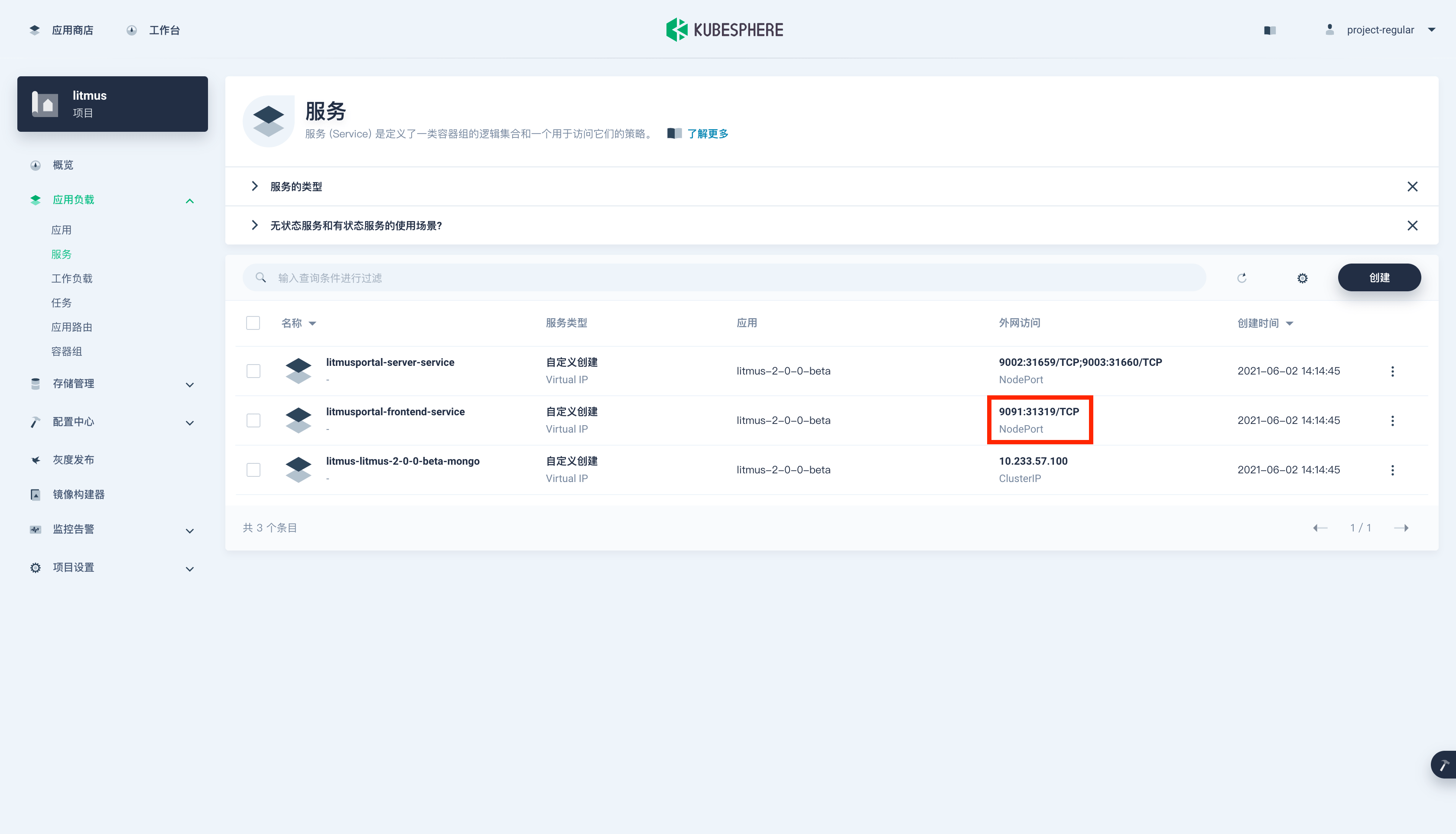Screen dimensions: 1456x834
Task: Toggle the select-all header checkbox
Action: coord(253,323)
